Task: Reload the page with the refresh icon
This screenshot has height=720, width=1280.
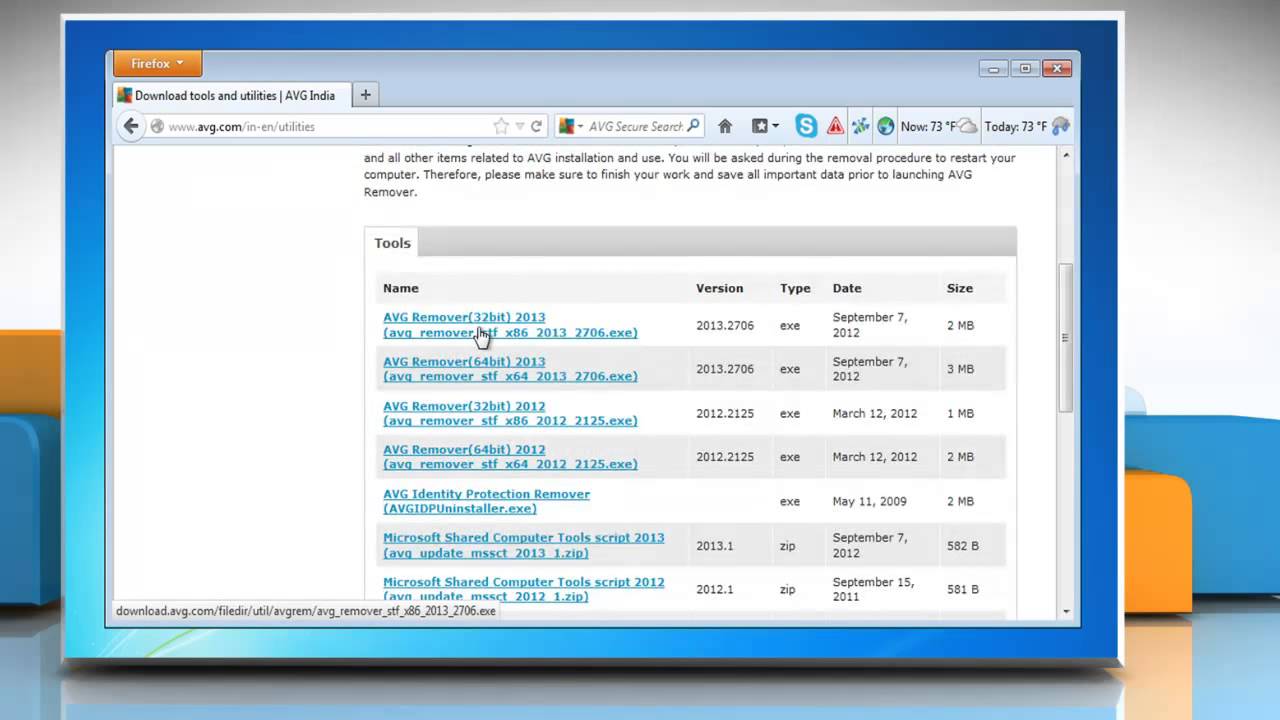Action: pyautogui.click(x=536, y=126)
